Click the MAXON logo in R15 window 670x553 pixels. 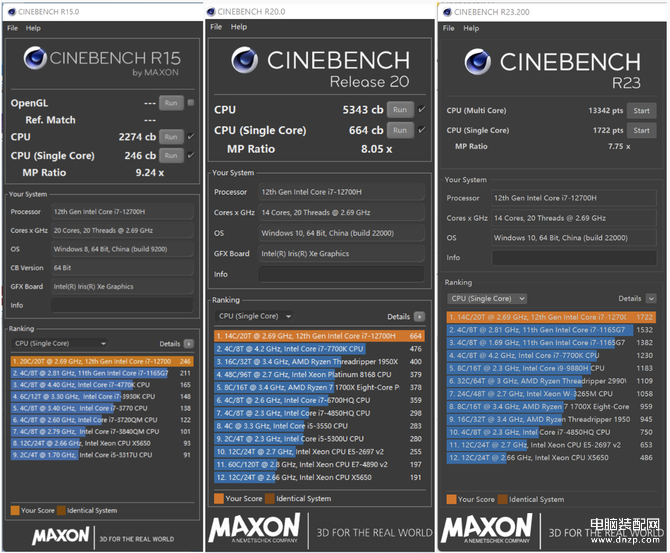click(61, 536)
